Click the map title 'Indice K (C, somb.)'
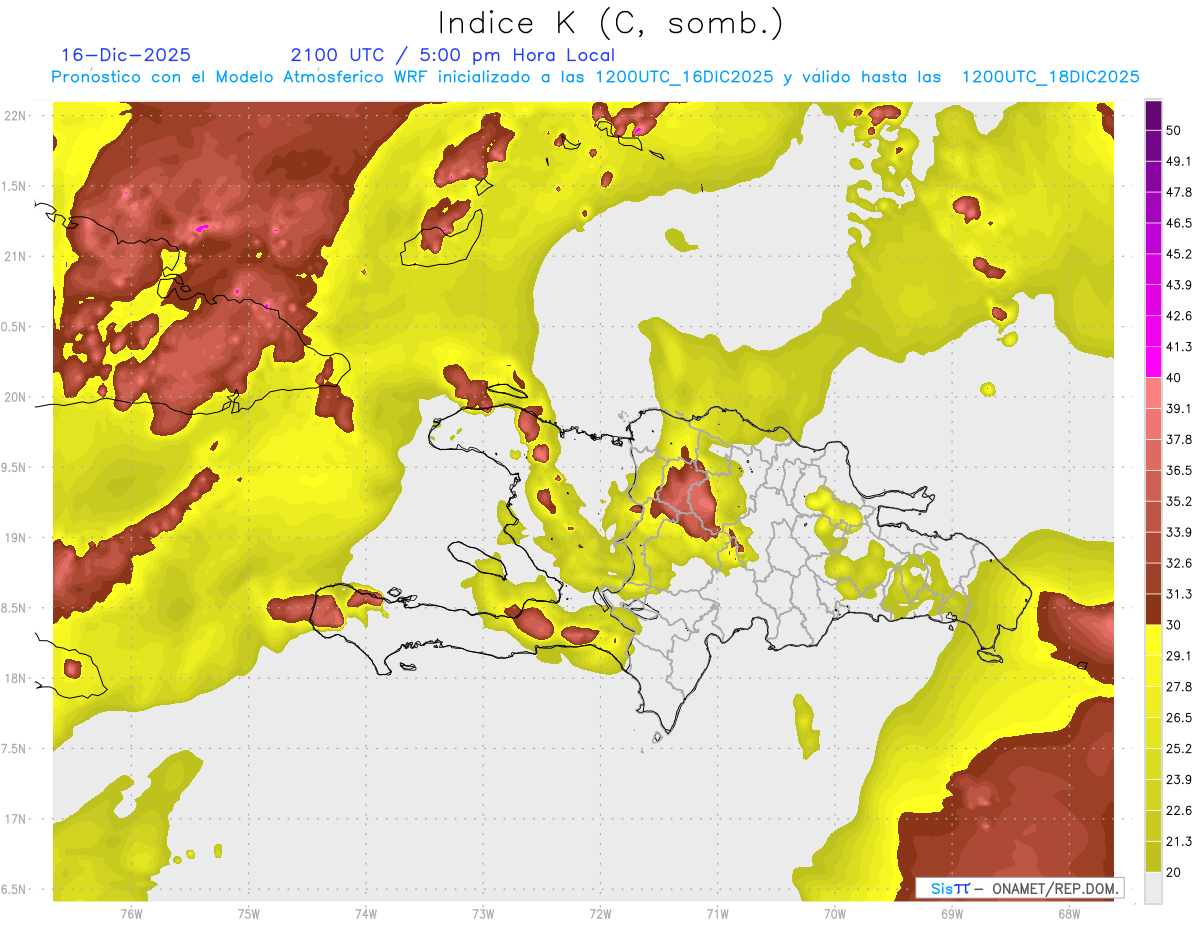This screenshot has height=927, width=1200. pos(611,24)
